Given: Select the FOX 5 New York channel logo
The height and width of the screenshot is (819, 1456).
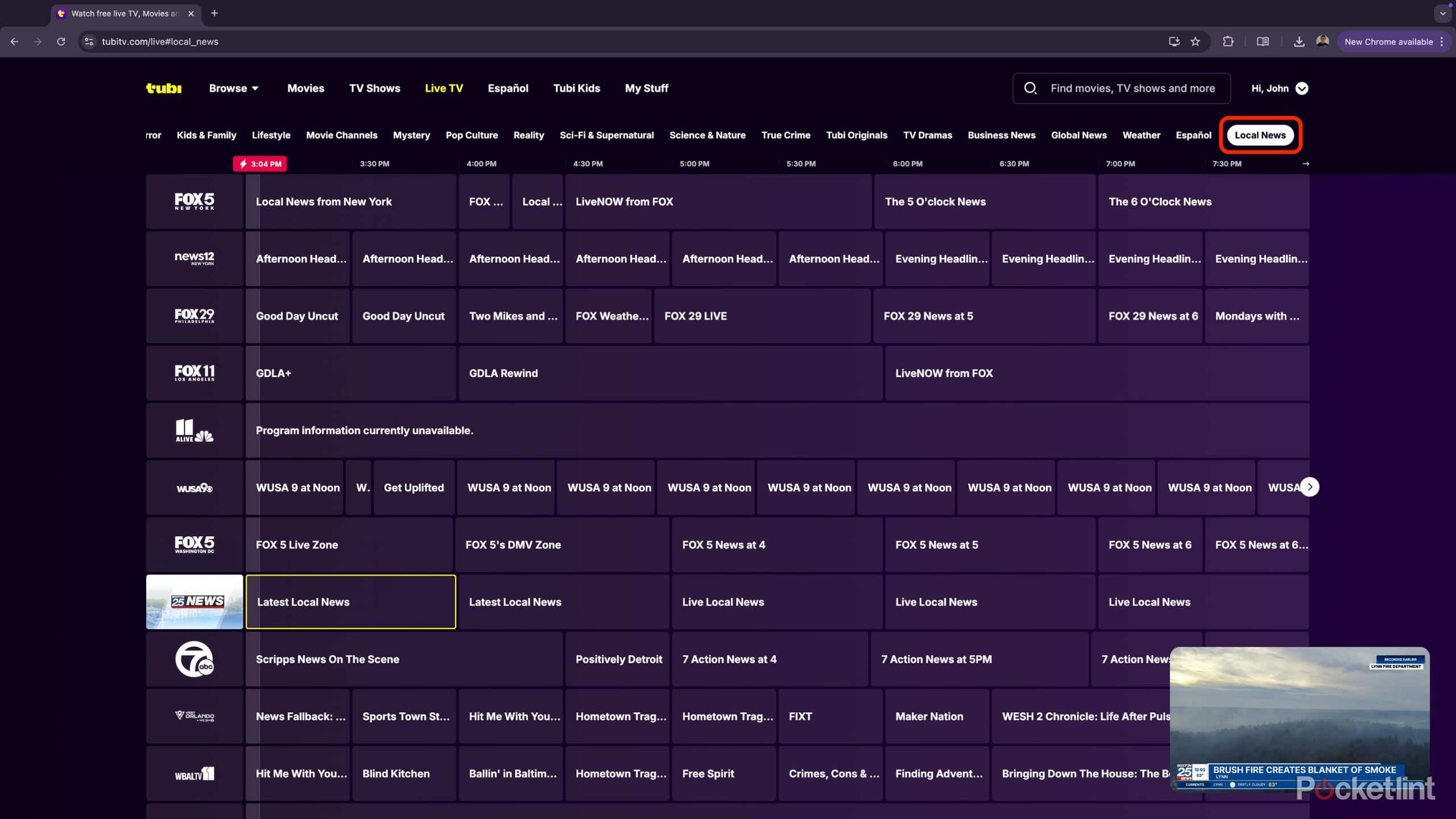Looking at the screenshot, I should click(194, 201).
